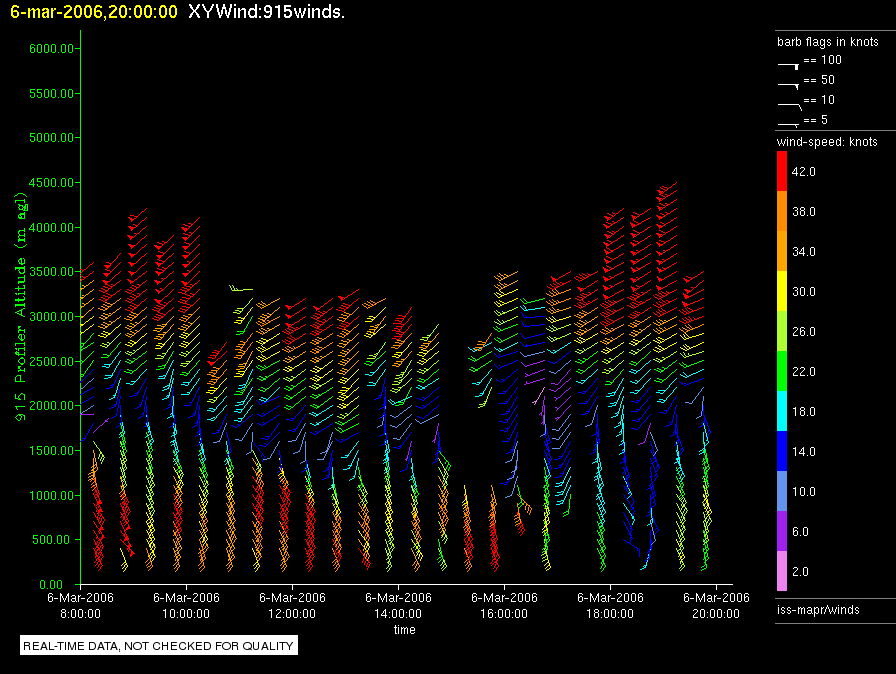Click the 'wind-speed: knots' legend title

coord(827,142)
